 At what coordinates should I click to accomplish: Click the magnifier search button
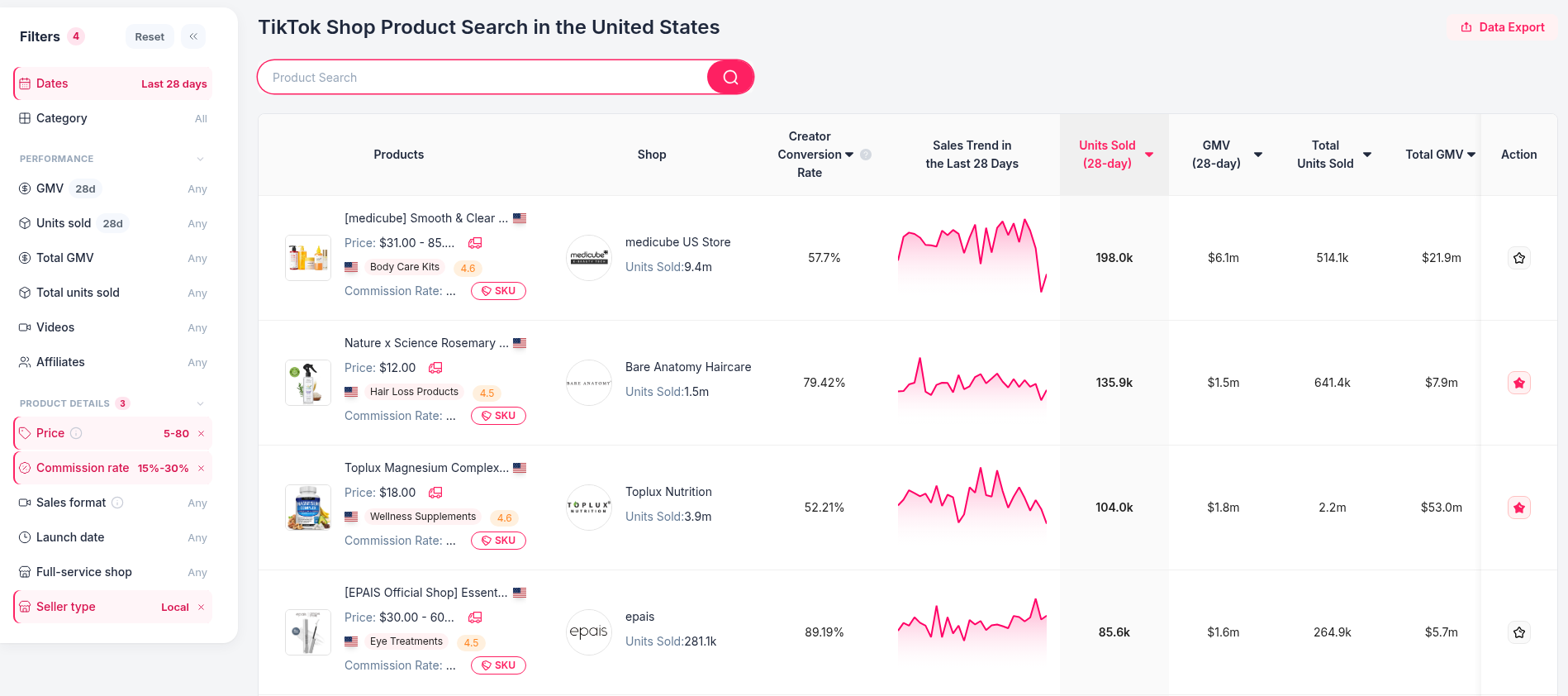[x=730, y=77]
